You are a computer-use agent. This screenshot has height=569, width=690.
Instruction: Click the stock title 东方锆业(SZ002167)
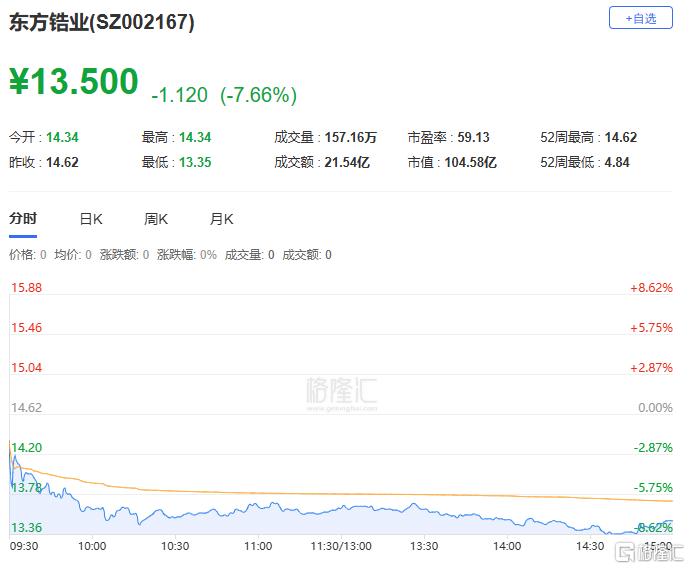point(102,22)
